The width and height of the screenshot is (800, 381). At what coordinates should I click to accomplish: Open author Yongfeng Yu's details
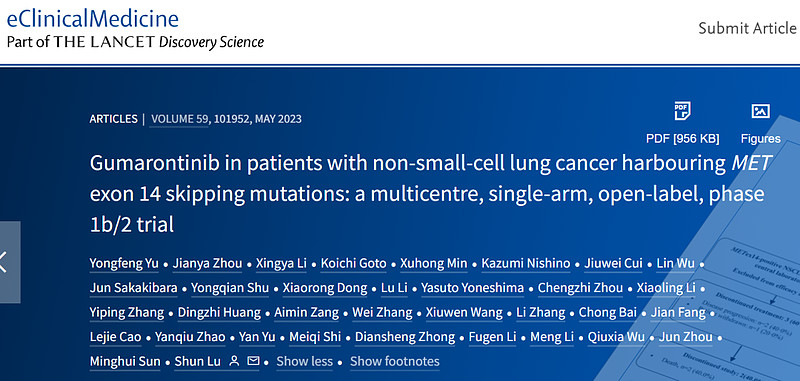[x=124, y=264]
